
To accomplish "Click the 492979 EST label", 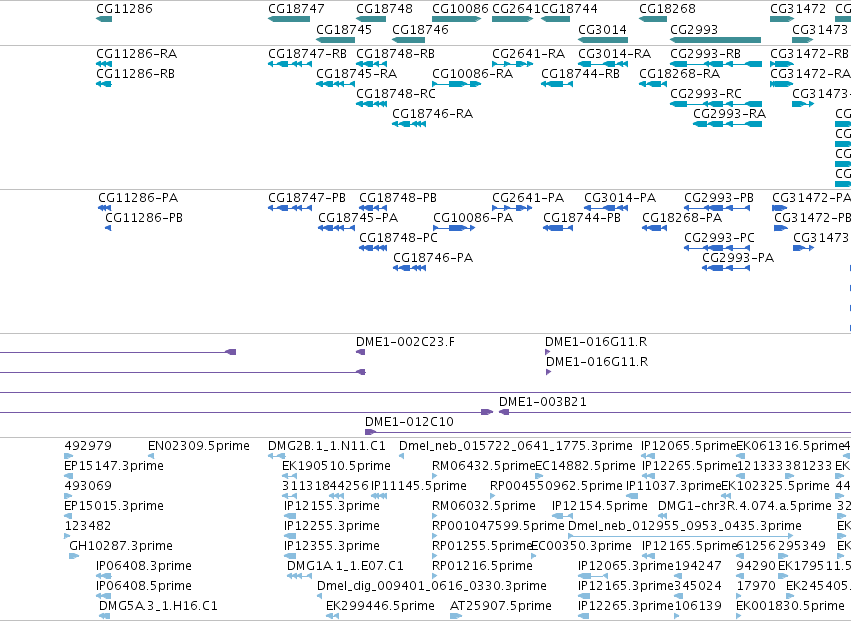I will (x=88, y=446).
